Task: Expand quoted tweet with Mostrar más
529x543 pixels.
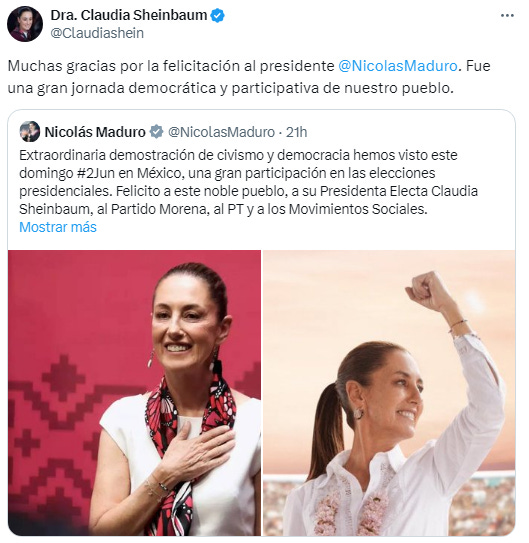Action: [x=58, y=227]
